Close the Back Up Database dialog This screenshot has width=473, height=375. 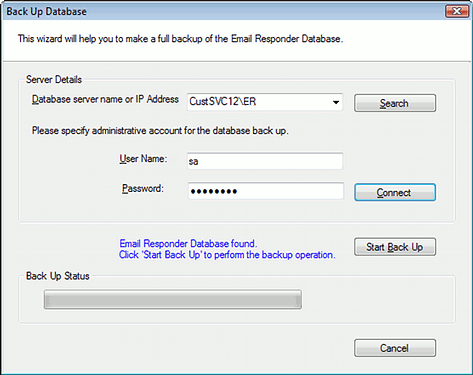coord(457,11)
